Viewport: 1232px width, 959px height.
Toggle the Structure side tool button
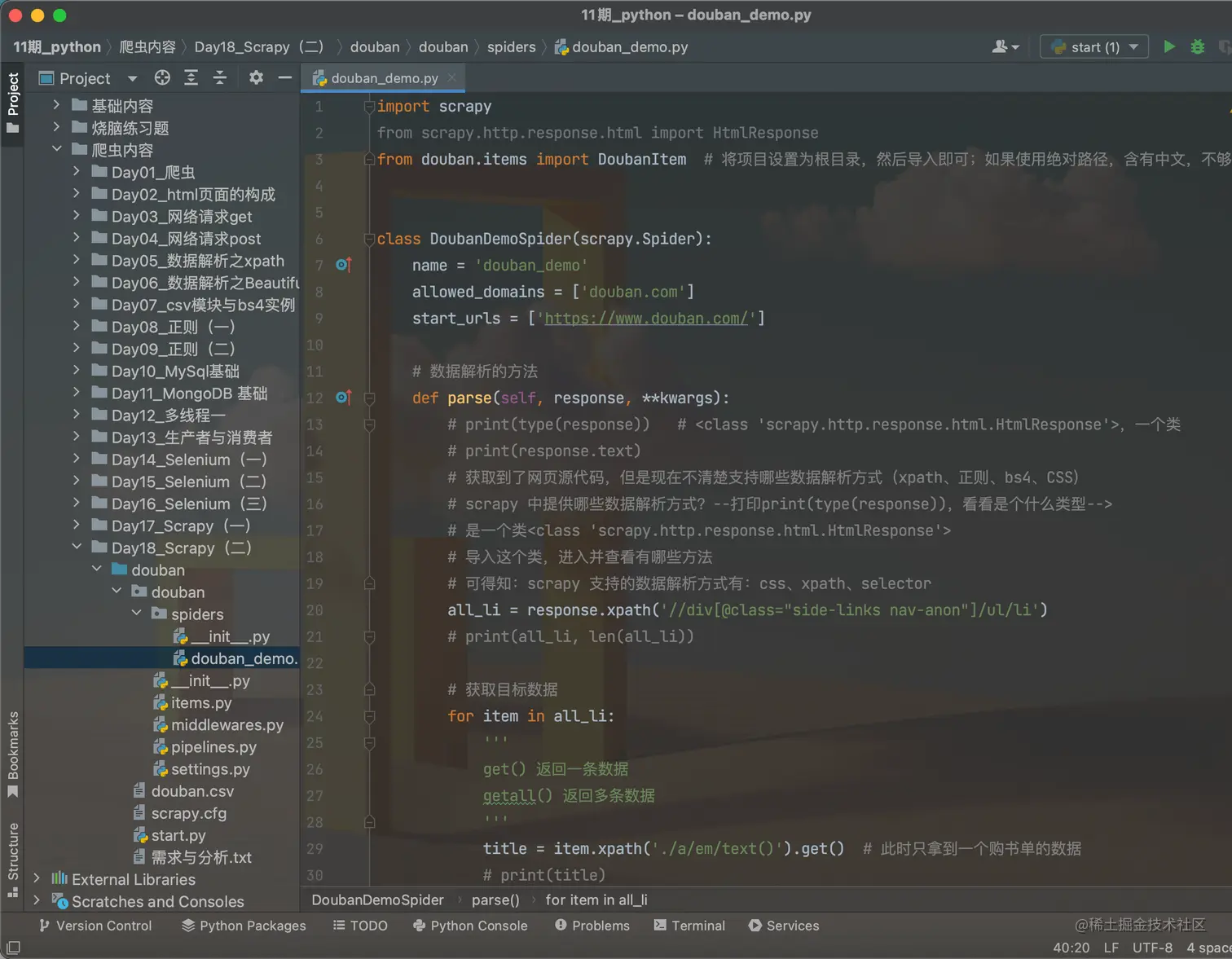click(12, 860)
